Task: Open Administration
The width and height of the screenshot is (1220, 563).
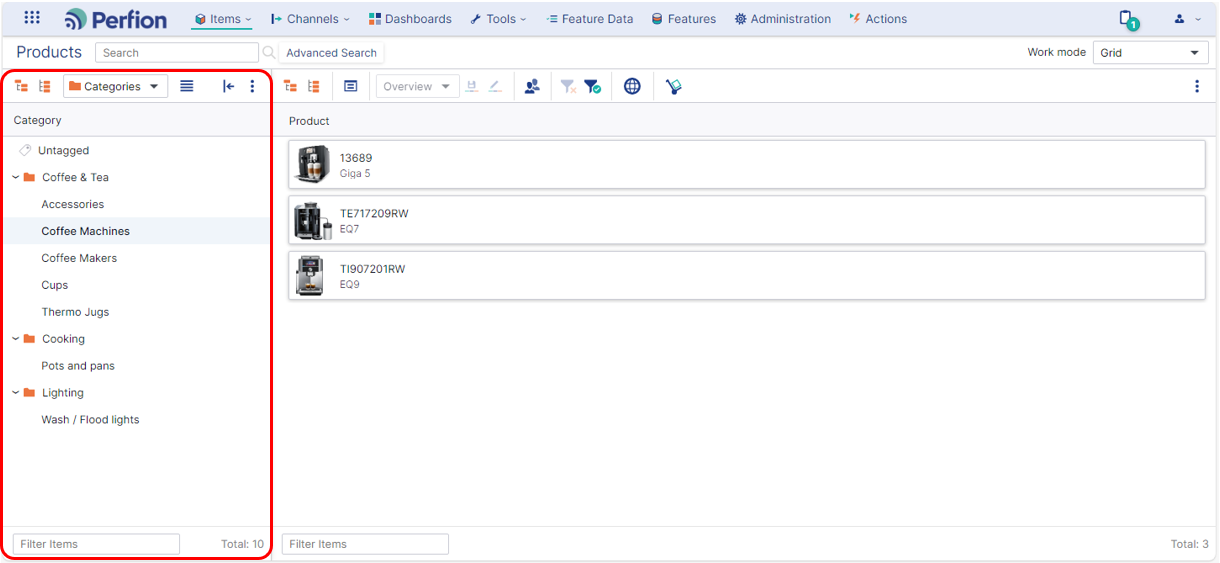Action: tap(783, 19)
